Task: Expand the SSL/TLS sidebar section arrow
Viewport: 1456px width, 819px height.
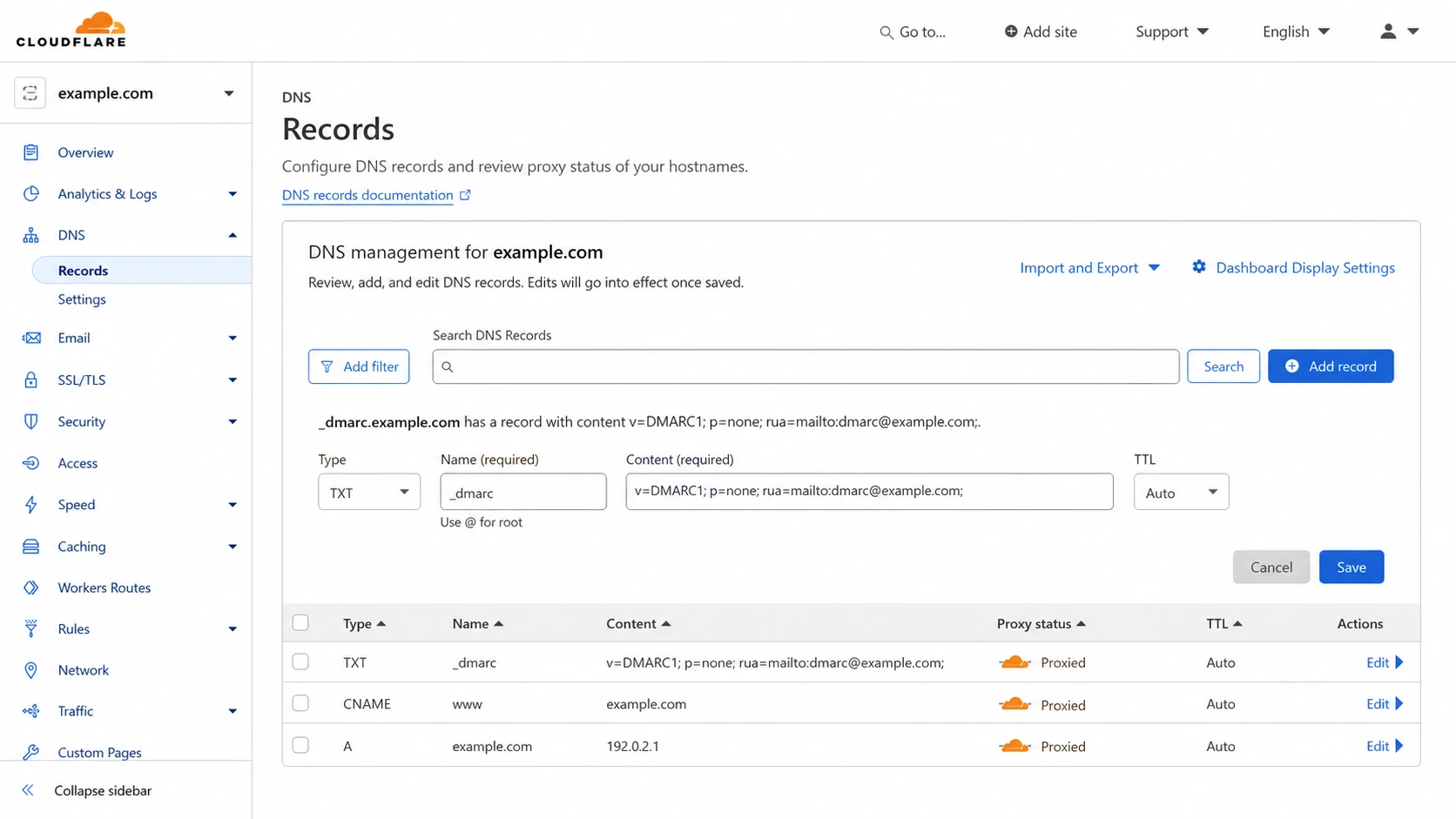Action: 233,379
